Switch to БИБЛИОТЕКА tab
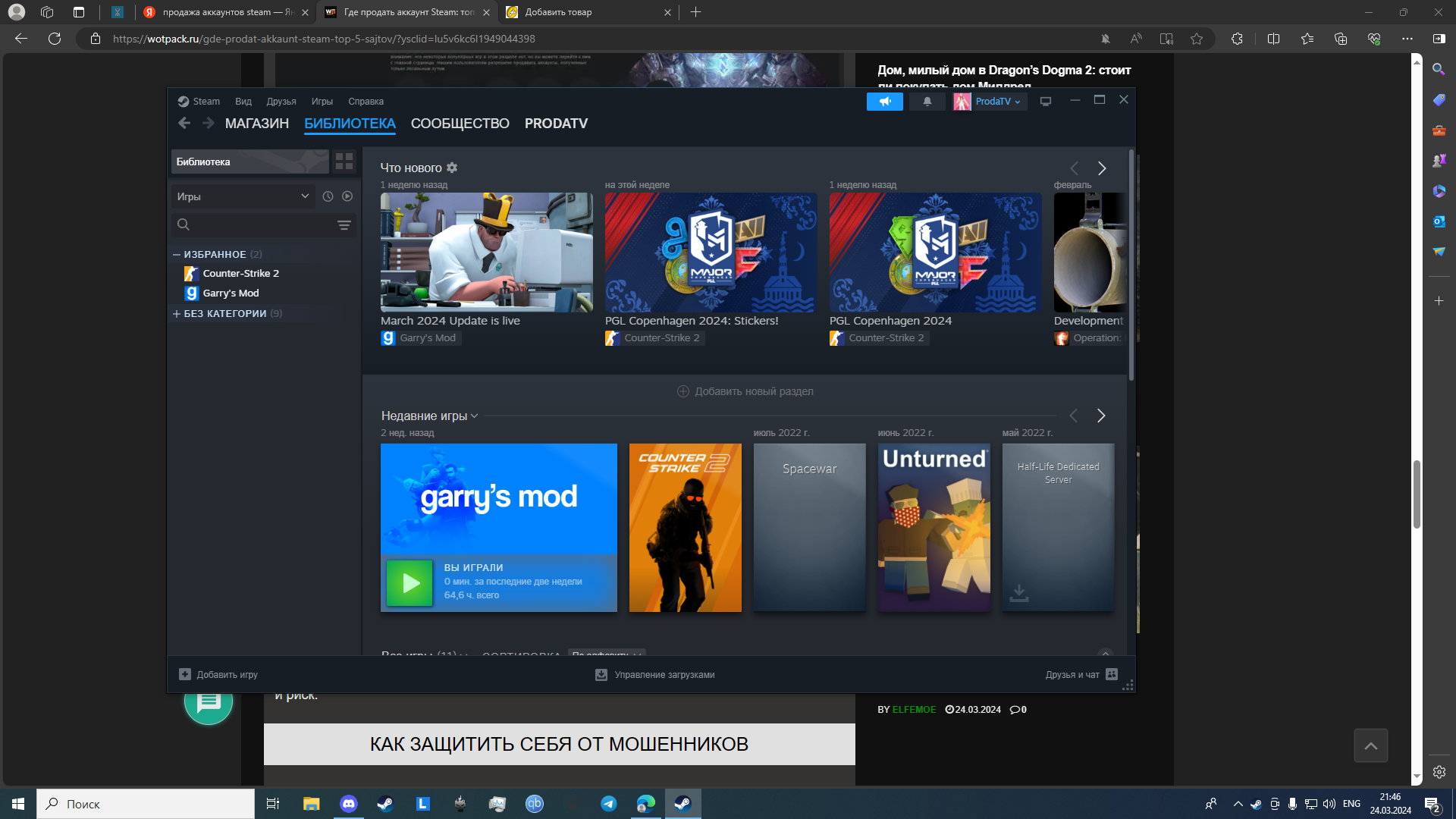Viewport: 1456px width, 819px height. pyautogui.click(x=350, y=124)
